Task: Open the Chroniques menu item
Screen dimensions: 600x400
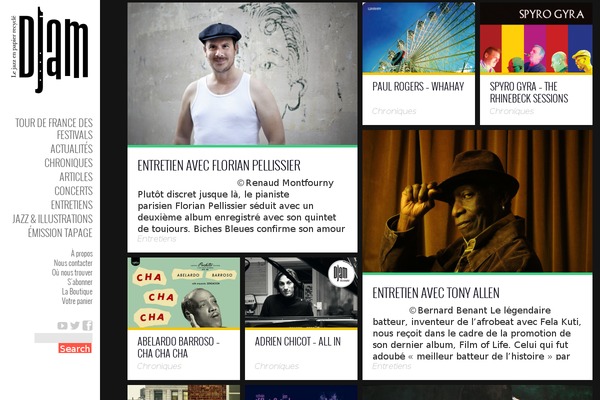Action: pos(68,163)
